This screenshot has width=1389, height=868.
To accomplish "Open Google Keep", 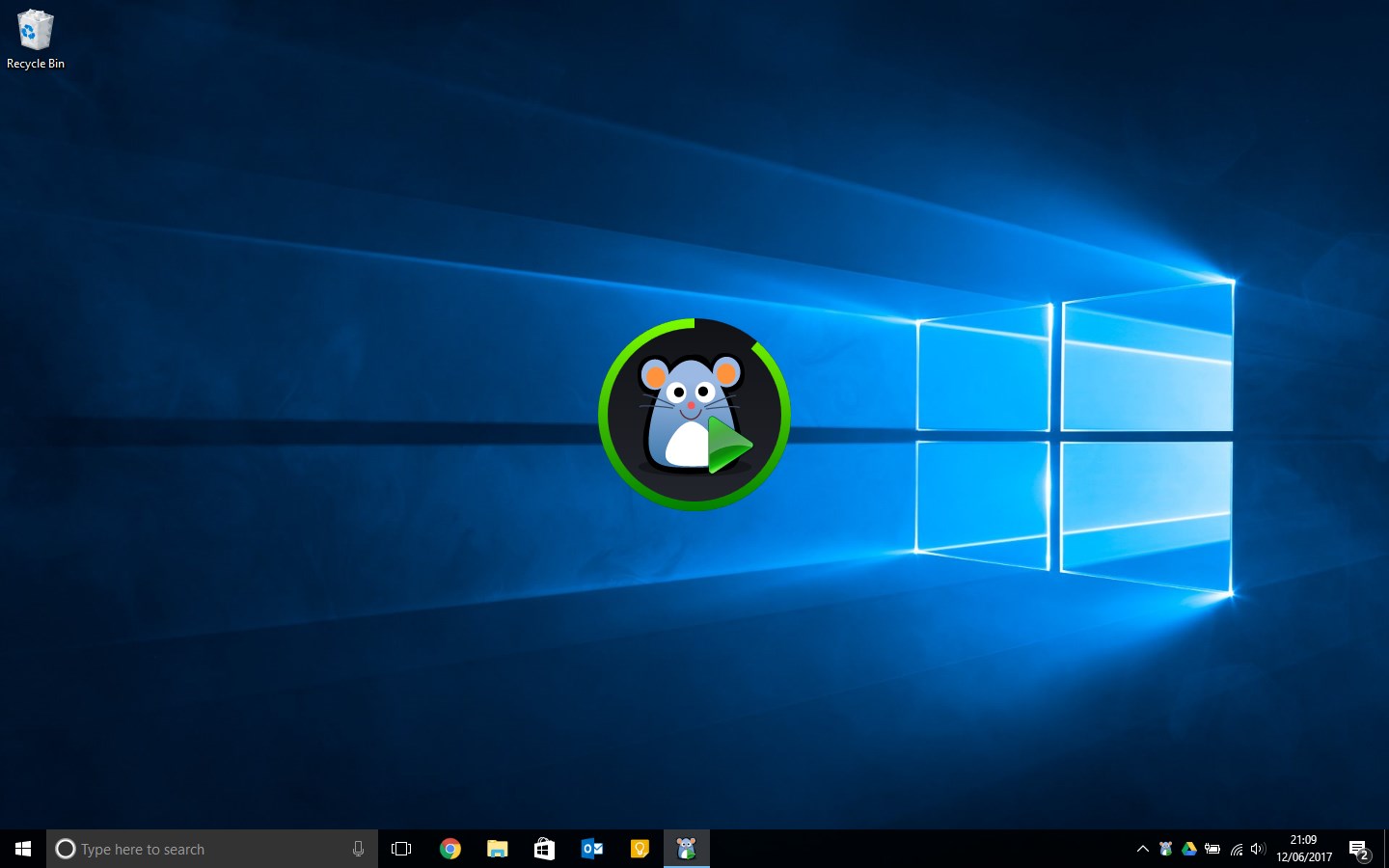I will pos(640,849).
